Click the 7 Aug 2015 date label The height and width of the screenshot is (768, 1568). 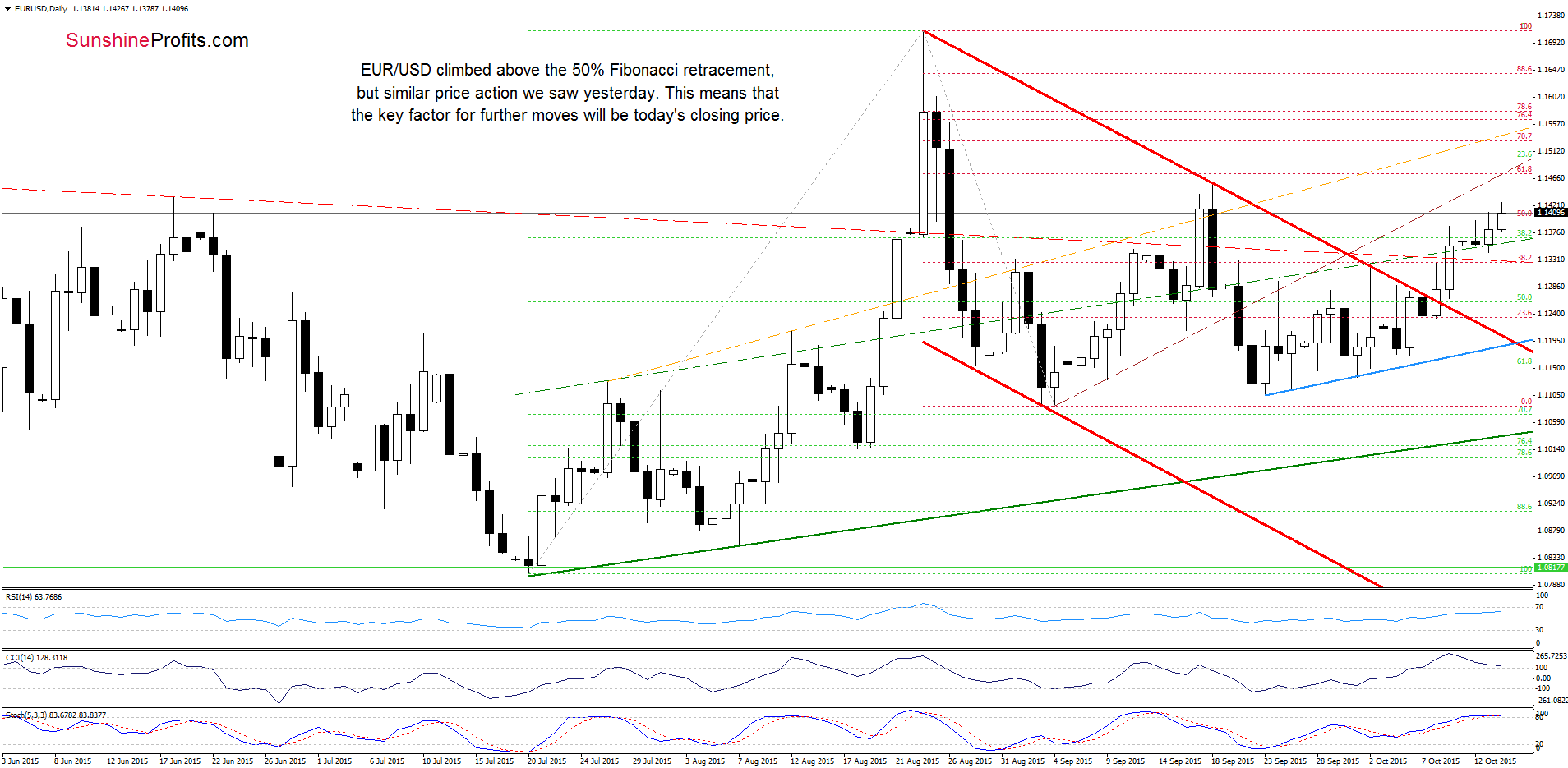(758, 761)
